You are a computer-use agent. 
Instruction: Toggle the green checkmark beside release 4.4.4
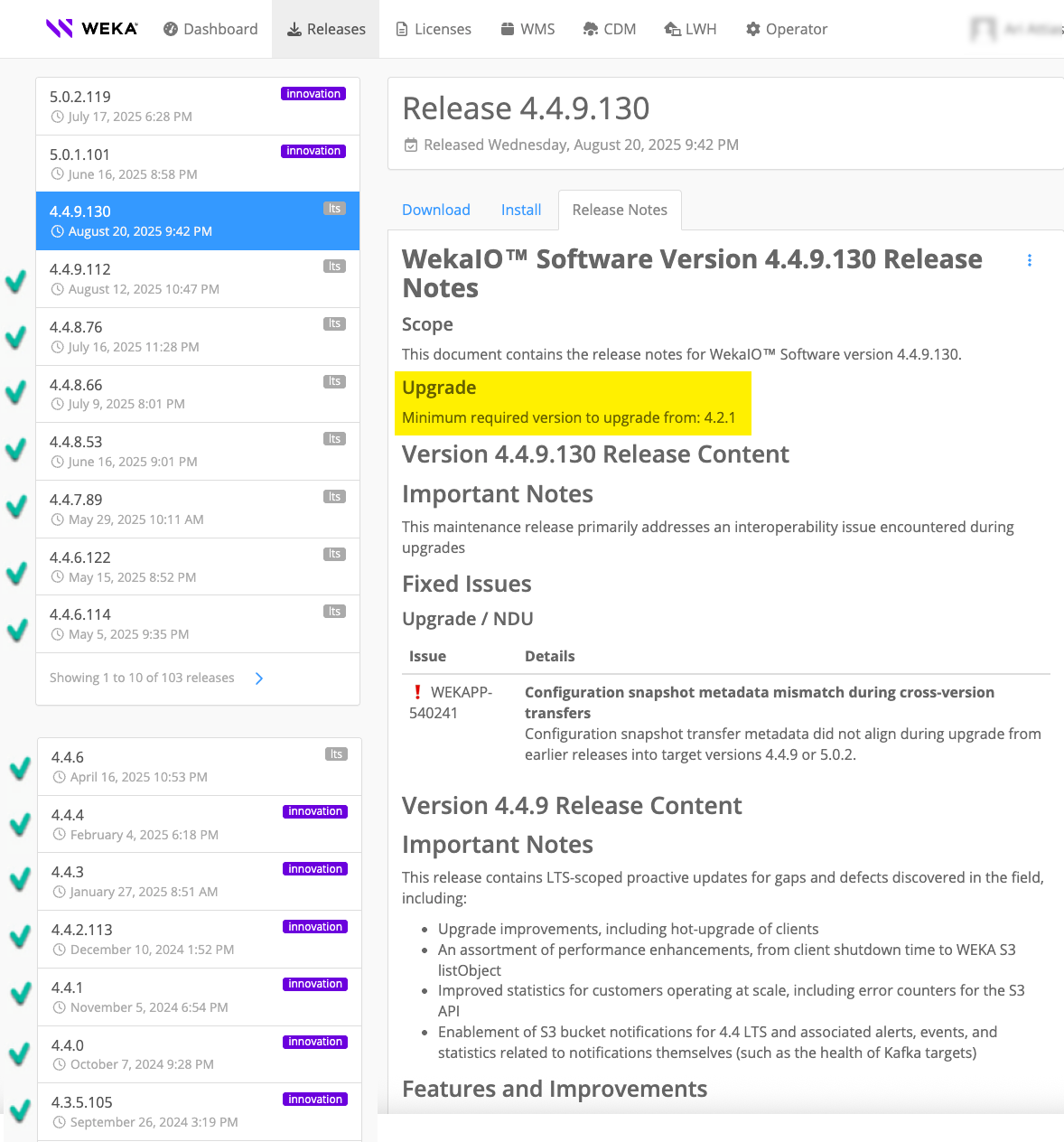tap(20, 824)
